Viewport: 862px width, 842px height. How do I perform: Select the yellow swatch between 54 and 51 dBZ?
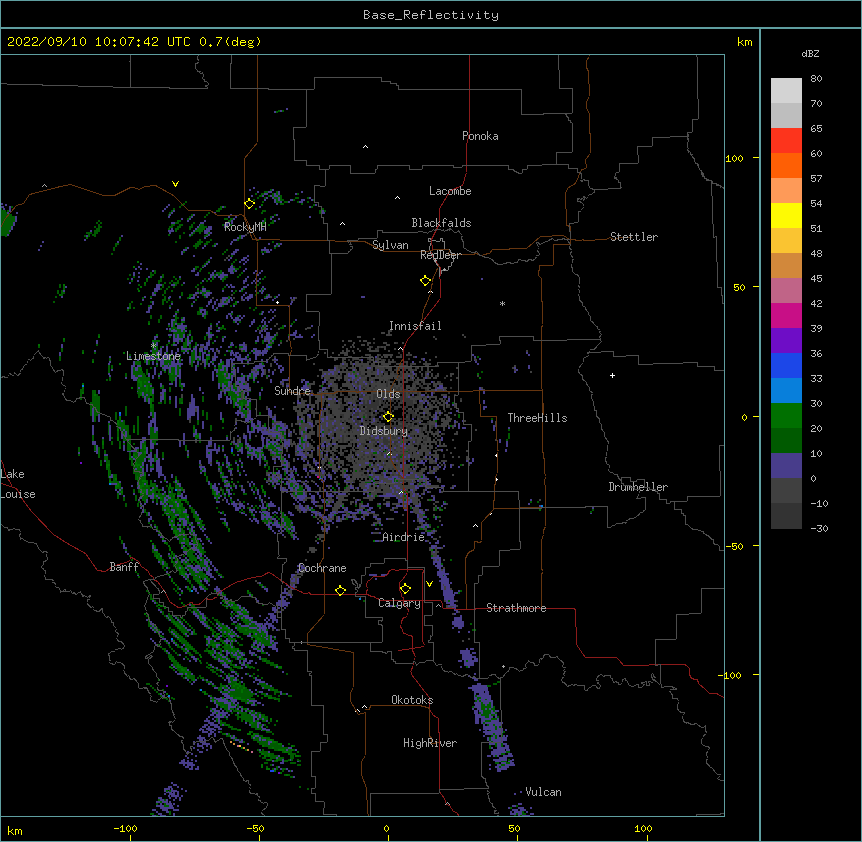click(x=786, y=215)
